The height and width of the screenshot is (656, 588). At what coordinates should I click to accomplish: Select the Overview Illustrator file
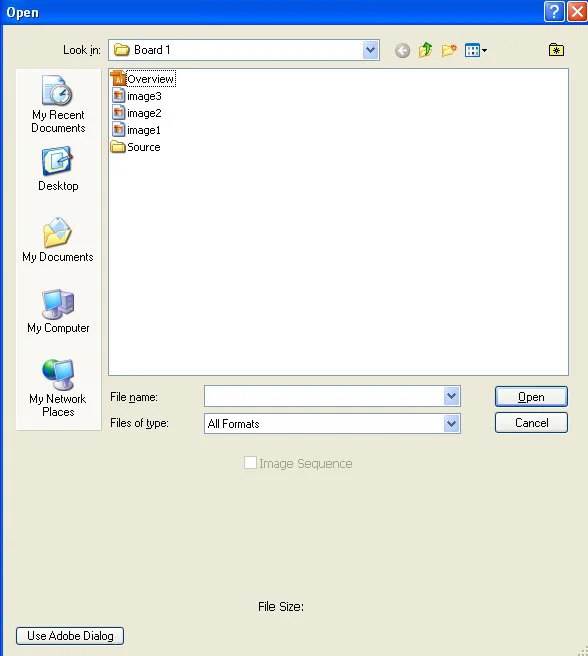(x=143, y=79)
